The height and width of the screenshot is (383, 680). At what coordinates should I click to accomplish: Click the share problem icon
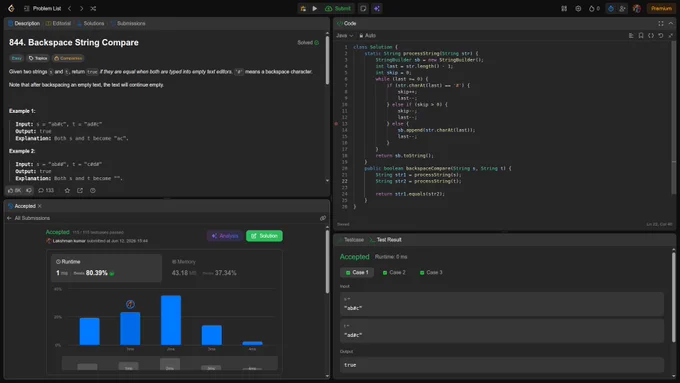pos(80,190)
